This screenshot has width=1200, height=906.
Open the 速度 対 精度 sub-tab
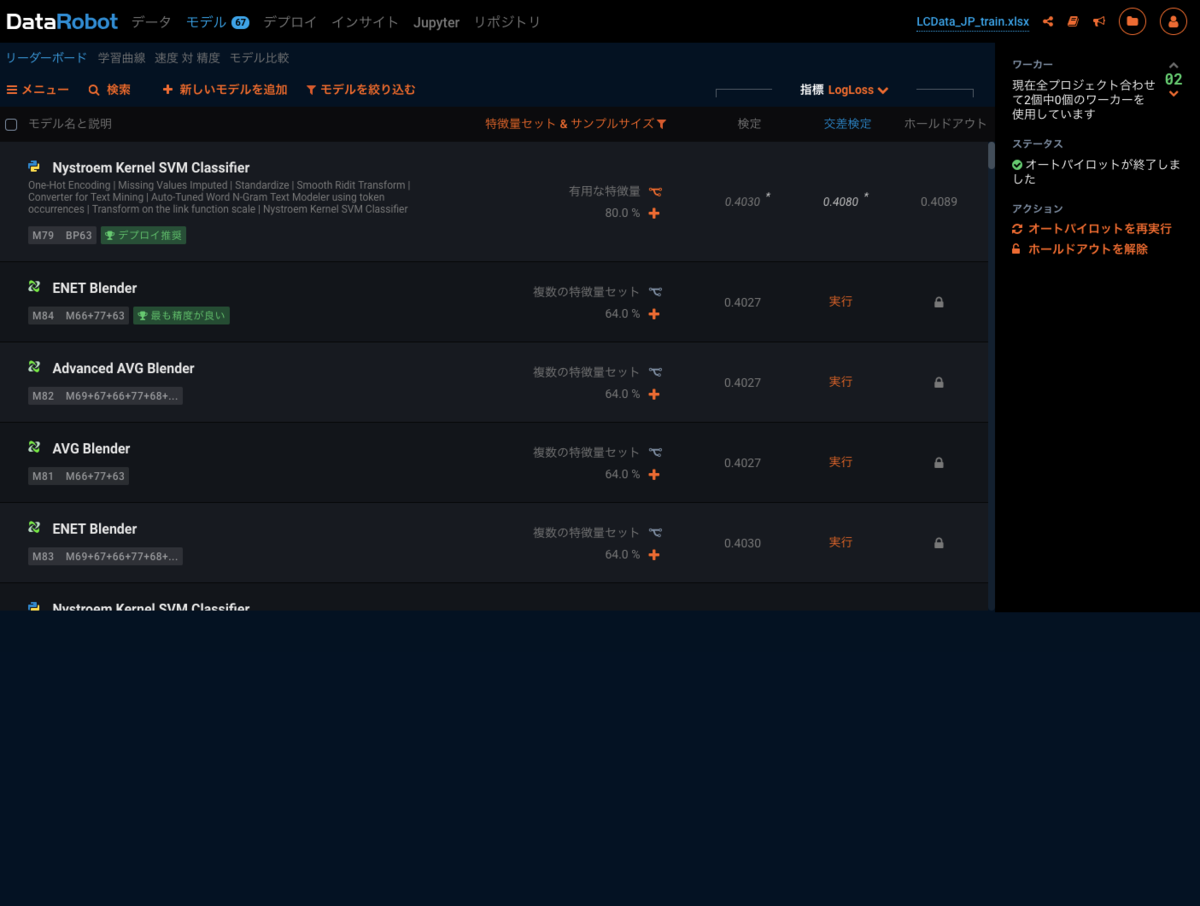[x=187, y=58]
